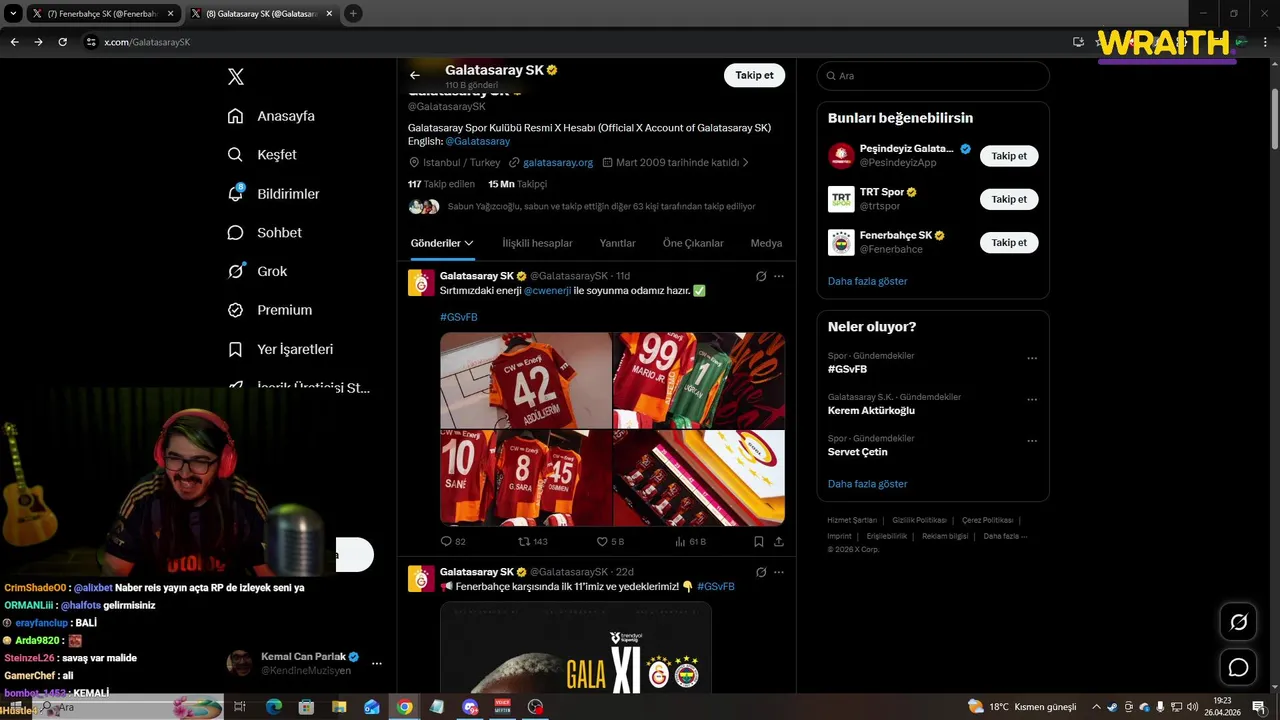View analytics showing 61 B views
The image size is (1280, 720).
tap(690, 541)
